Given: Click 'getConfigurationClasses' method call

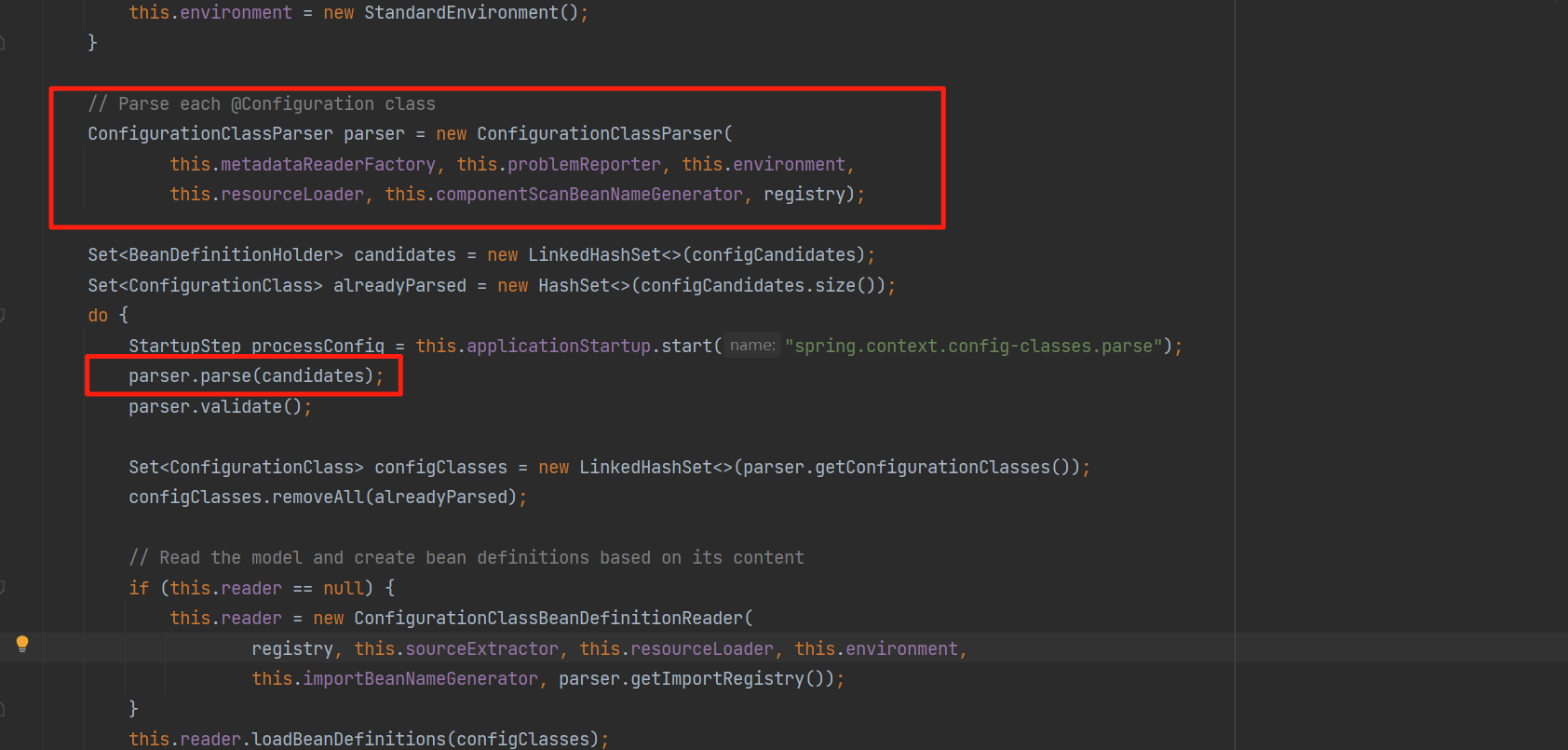Looking at the screenshot, I should coord(933,468).
